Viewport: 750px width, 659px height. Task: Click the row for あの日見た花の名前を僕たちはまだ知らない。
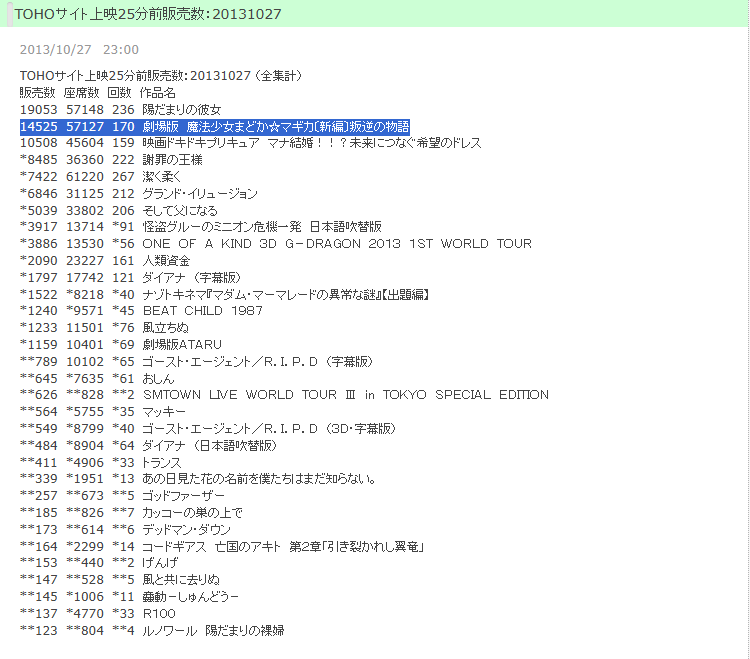(199, 479)
